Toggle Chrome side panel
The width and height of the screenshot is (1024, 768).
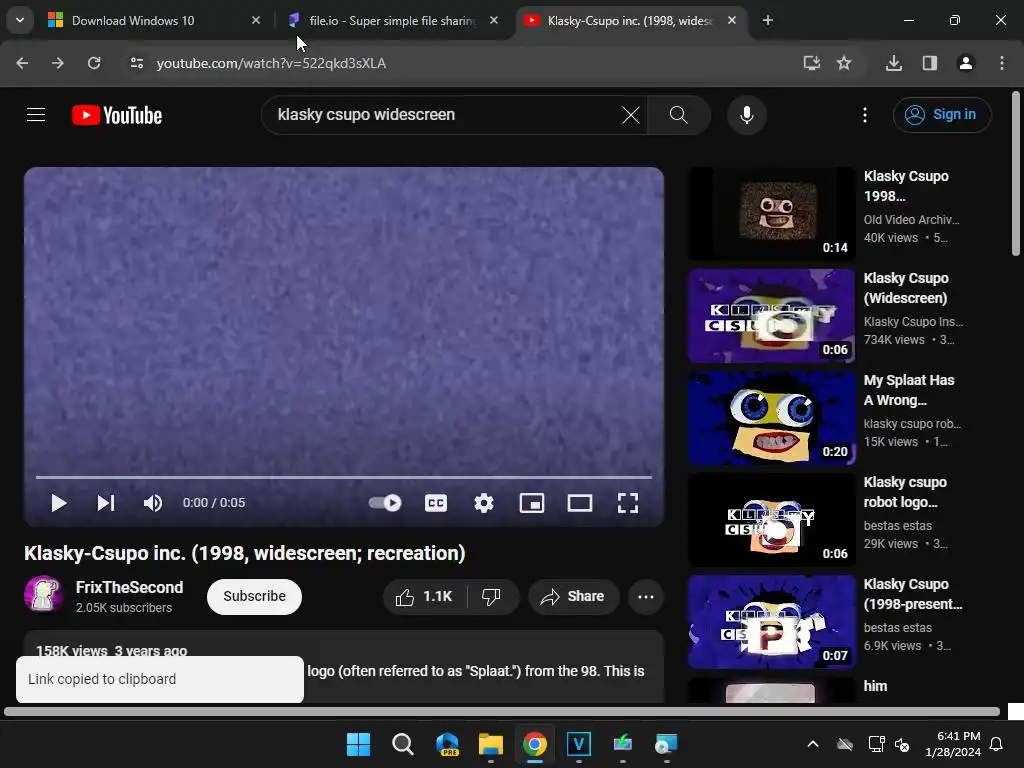tap(930, 63)
